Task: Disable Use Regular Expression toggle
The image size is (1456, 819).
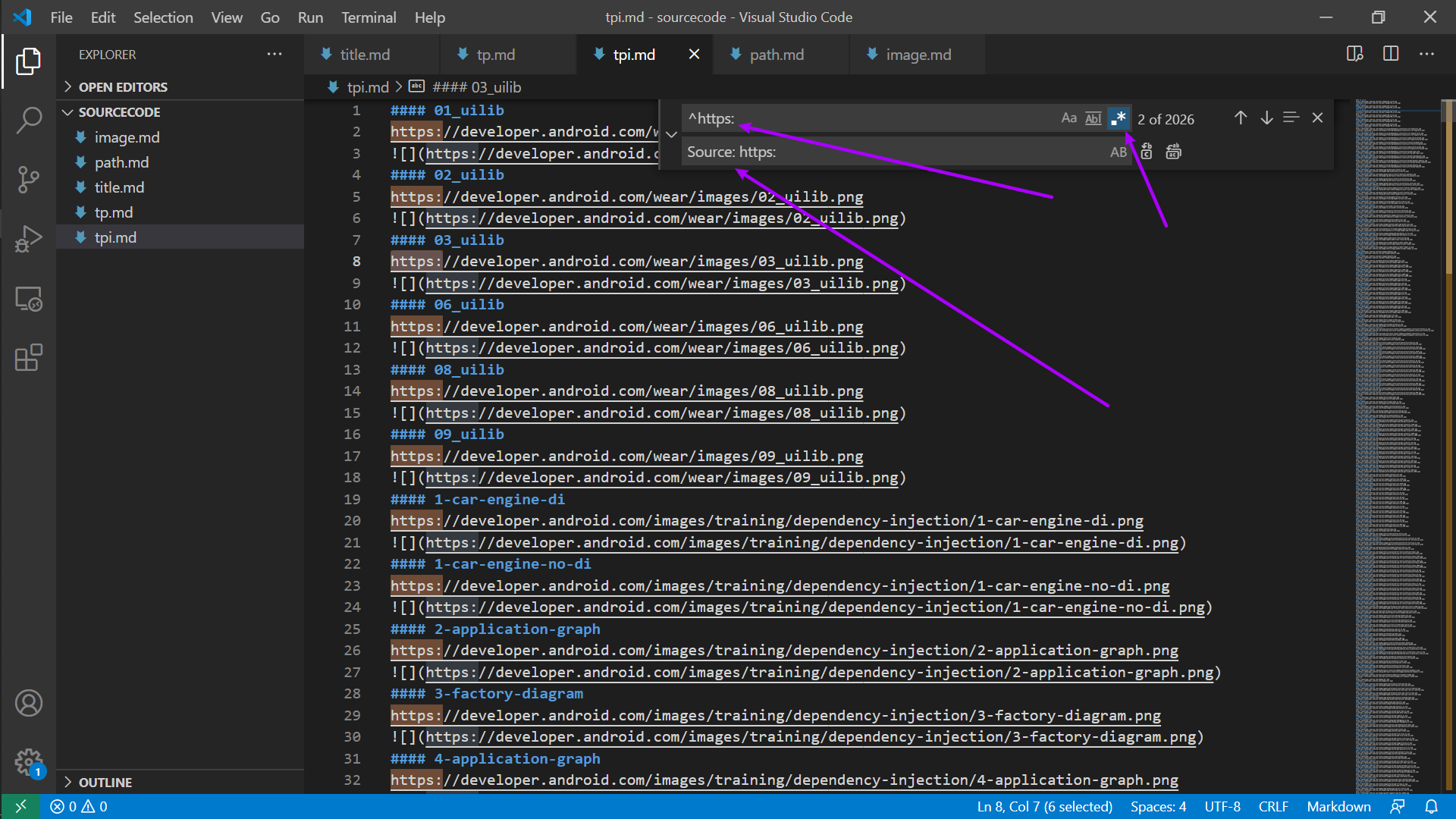Action: (x=1118, y=118)
